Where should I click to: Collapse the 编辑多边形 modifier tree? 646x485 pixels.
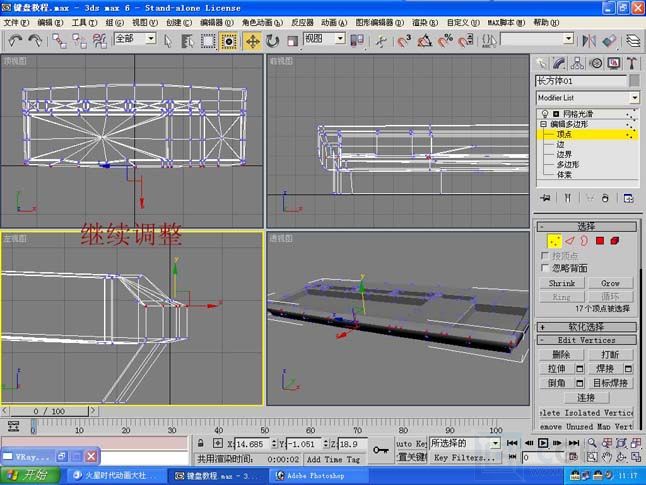coord(543,124)
